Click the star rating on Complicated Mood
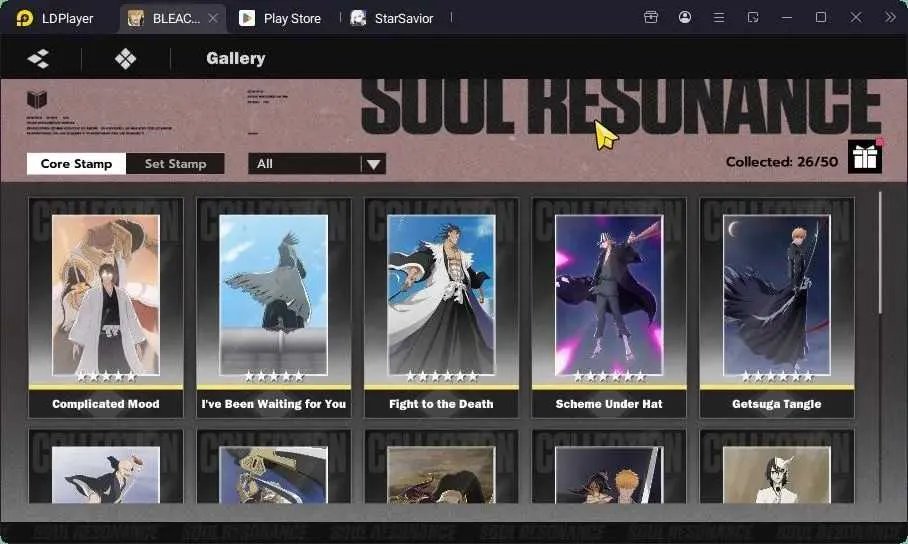 (x=106, y=377)
